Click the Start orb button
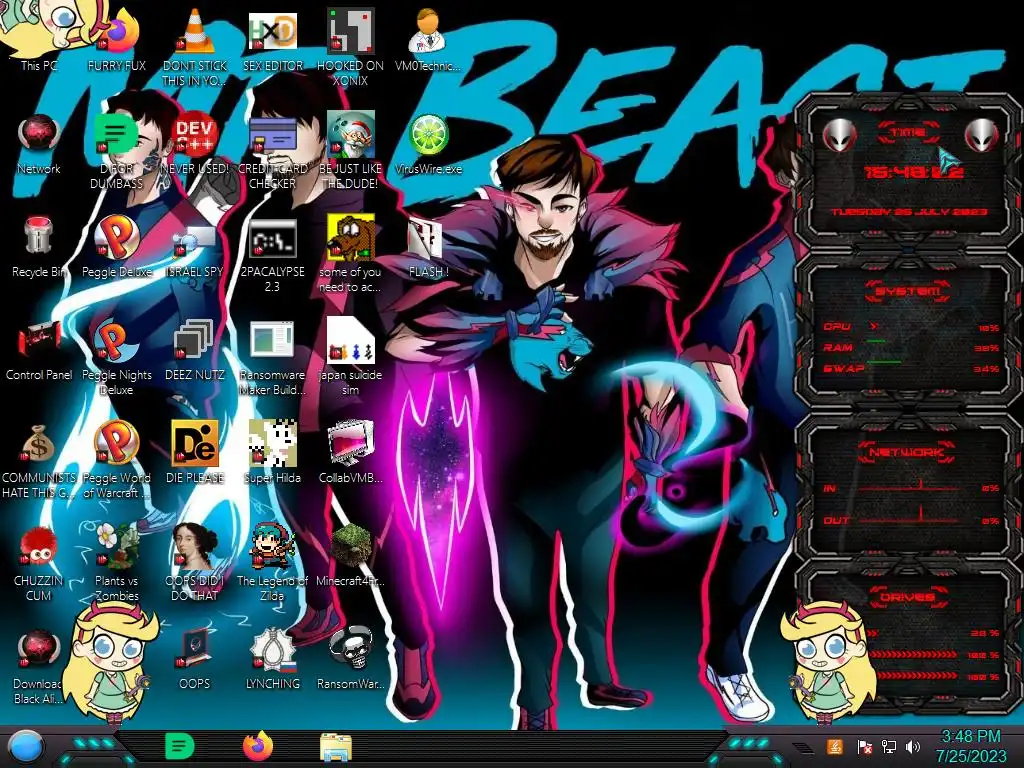Screen dimensions: 1024x768 pos(25,747)
